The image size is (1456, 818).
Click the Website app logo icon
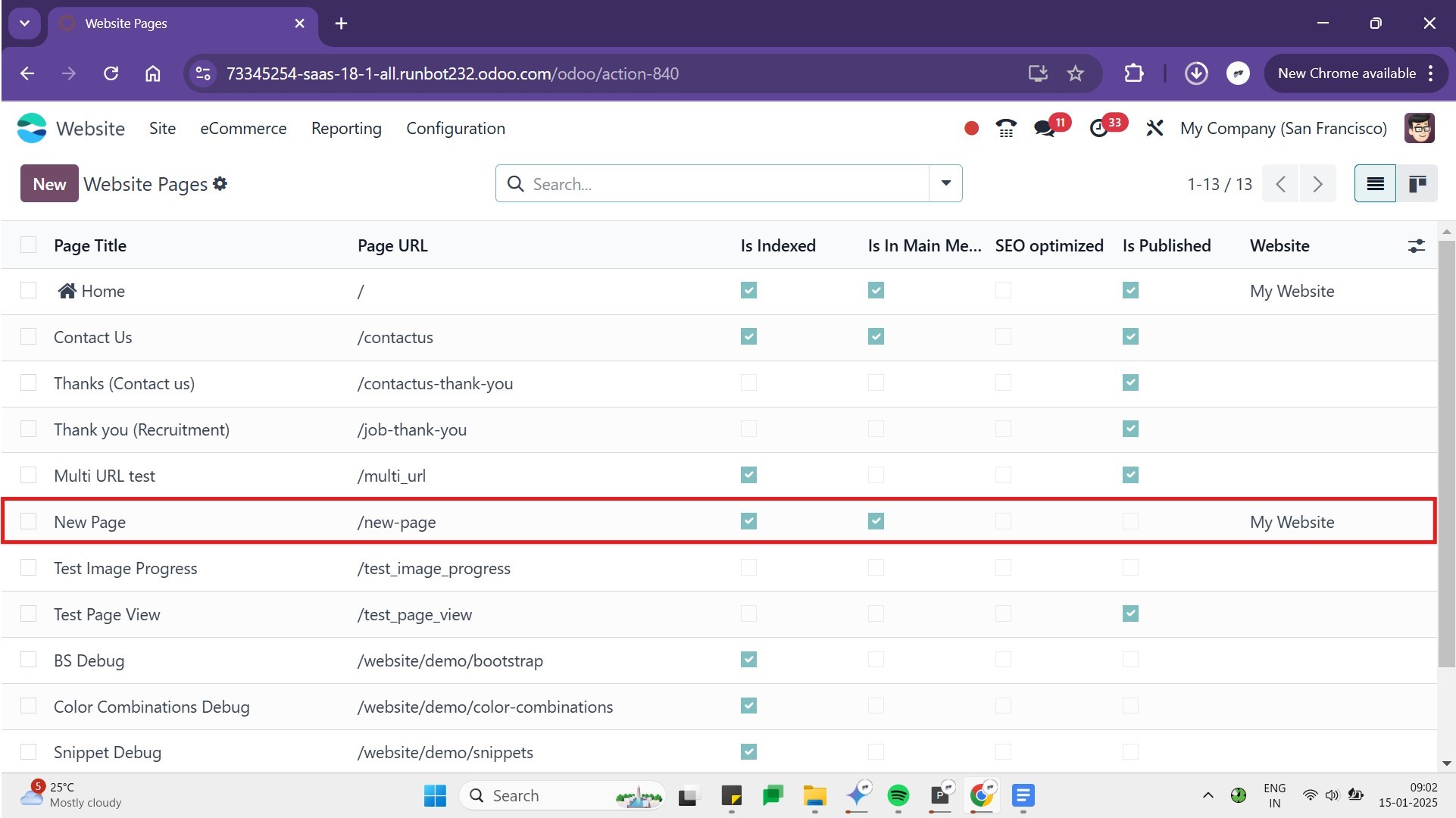pyautogui.click(x=32, y=128)
